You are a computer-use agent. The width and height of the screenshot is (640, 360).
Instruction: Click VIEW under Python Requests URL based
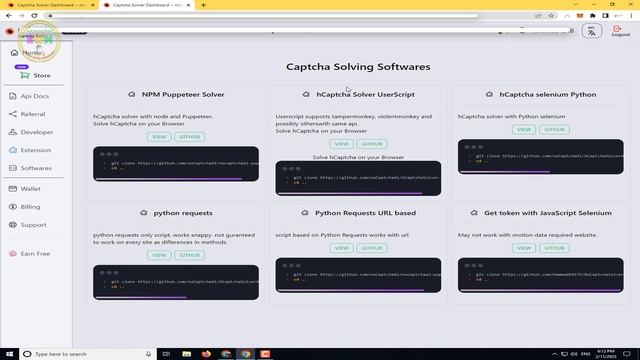click(342, 248)
